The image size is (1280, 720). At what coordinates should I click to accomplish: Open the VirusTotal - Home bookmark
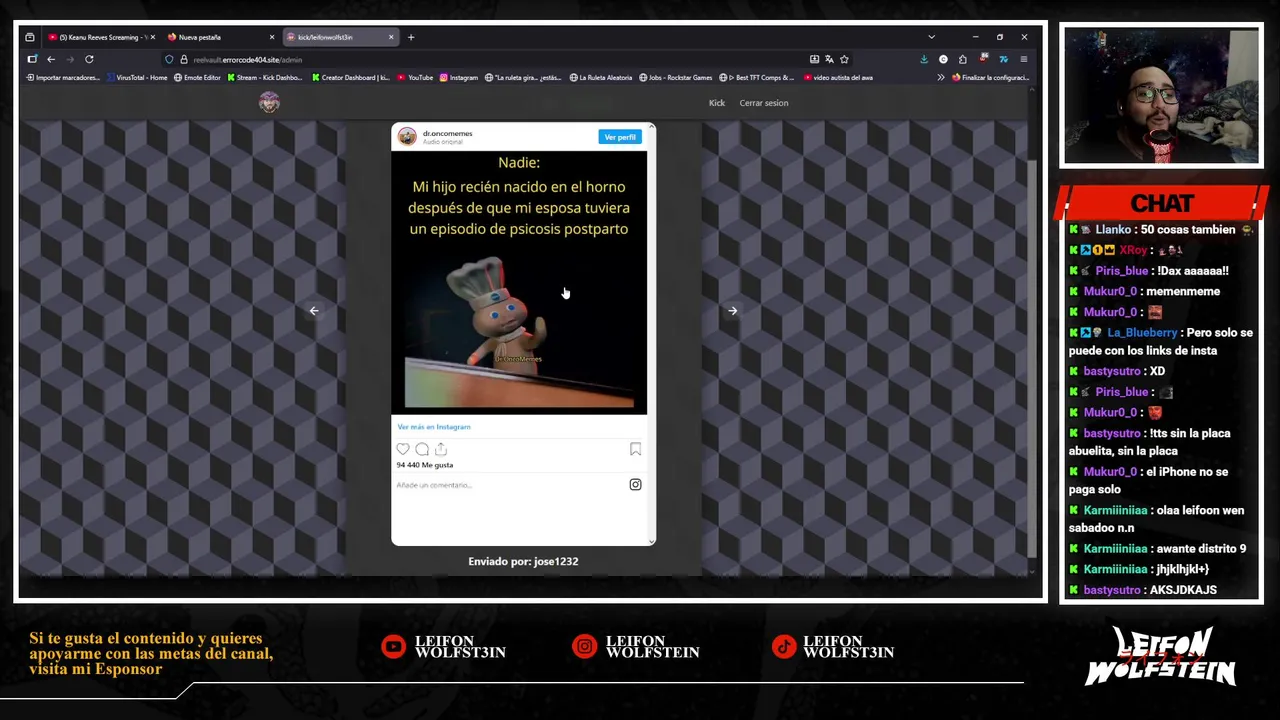[137, 77]
